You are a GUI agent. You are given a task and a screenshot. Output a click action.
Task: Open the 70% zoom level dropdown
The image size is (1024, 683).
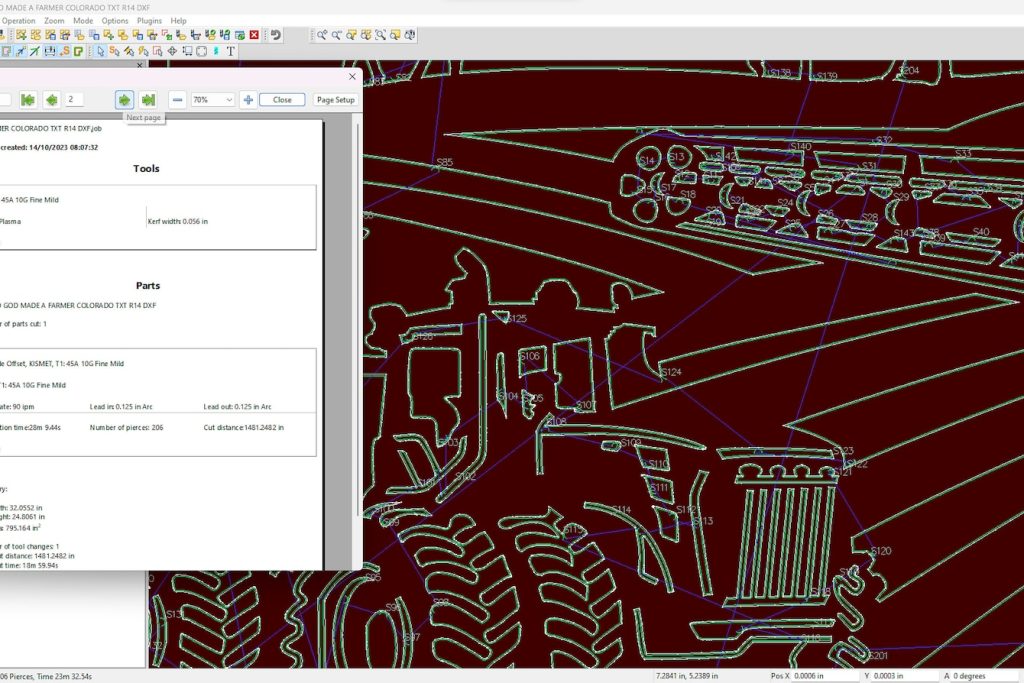tap(230, 100)
